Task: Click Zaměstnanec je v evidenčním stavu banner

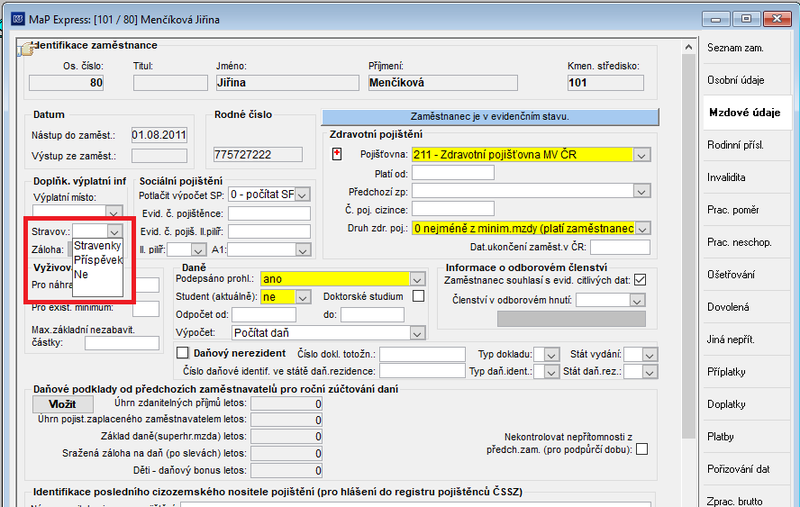Action: [x=490, y=117]
